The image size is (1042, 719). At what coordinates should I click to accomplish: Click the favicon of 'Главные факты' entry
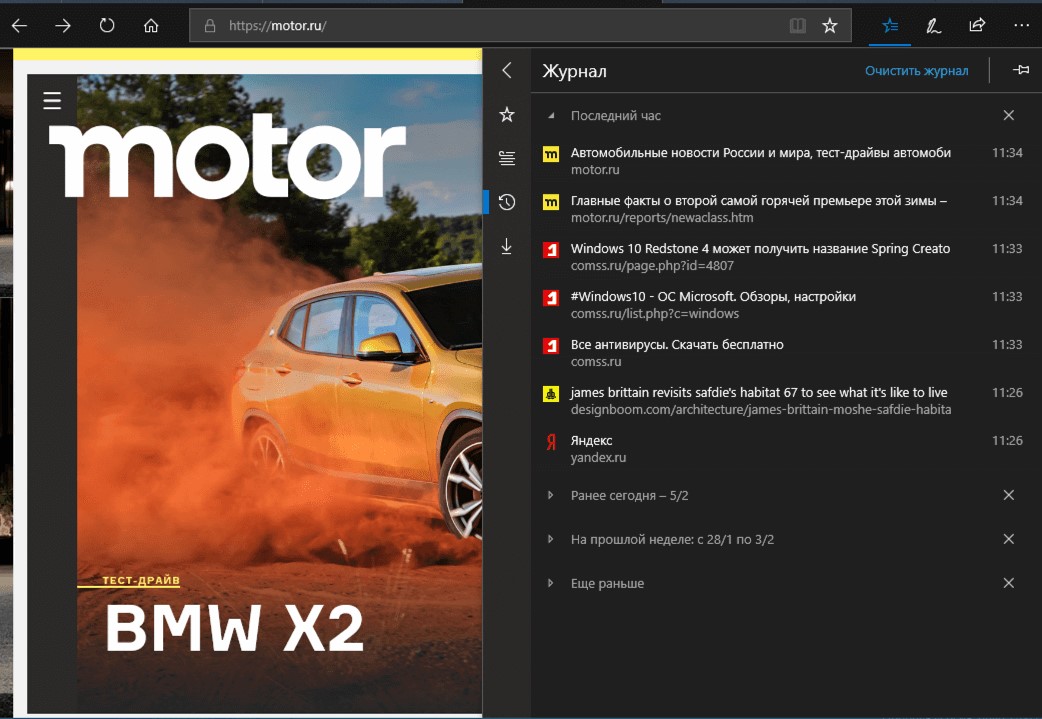pos(551,202)
